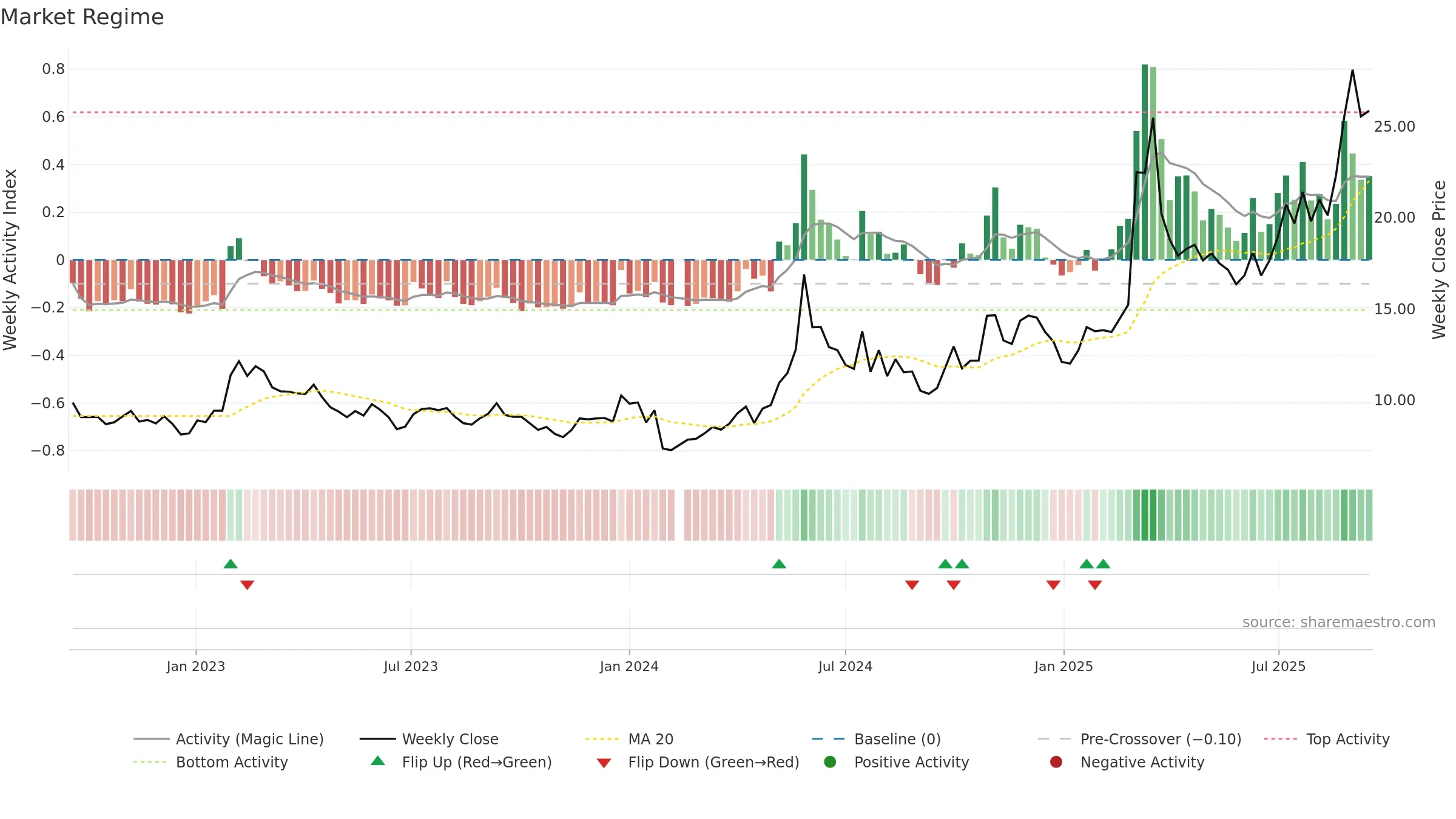The width and height of the screenshot is (1456, 819).
Task: Toggle the Bottom Activity legend entry
Action: [211, 762]
